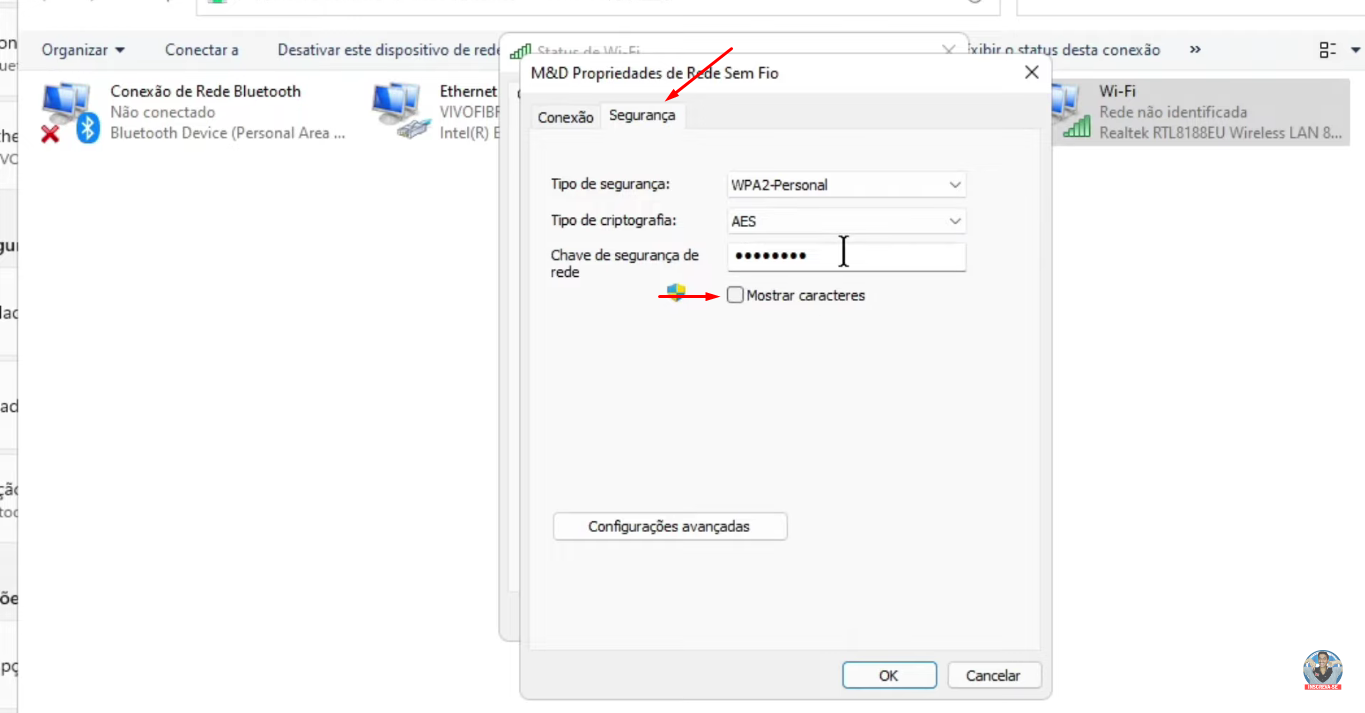Click the change view layout icon

click(x=1328, y=50)
